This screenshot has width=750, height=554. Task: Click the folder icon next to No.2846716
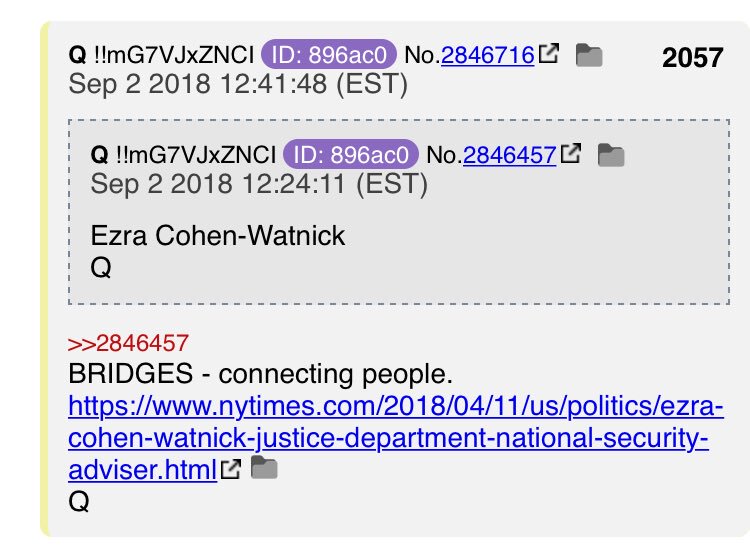589,55
